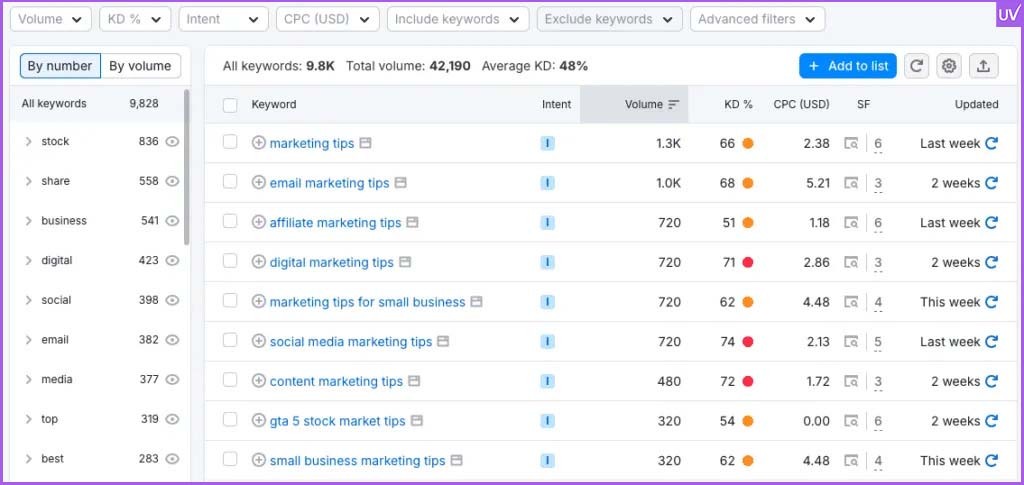Click the Add to list button

tap(848, 66)
